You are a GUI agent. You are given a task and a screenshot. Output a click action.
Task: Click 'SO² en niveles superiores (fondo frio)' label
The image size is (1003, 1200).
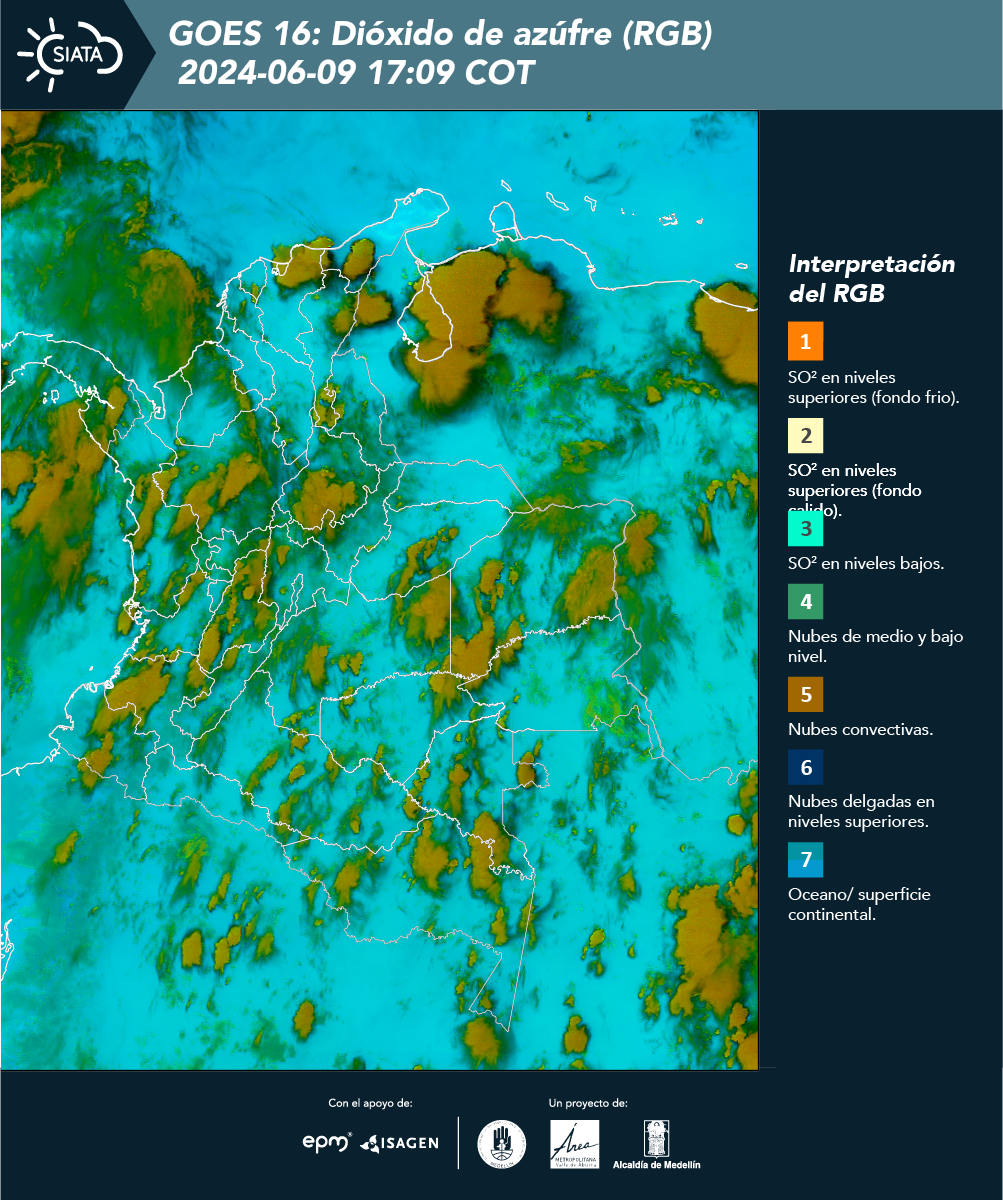(874, 387)
